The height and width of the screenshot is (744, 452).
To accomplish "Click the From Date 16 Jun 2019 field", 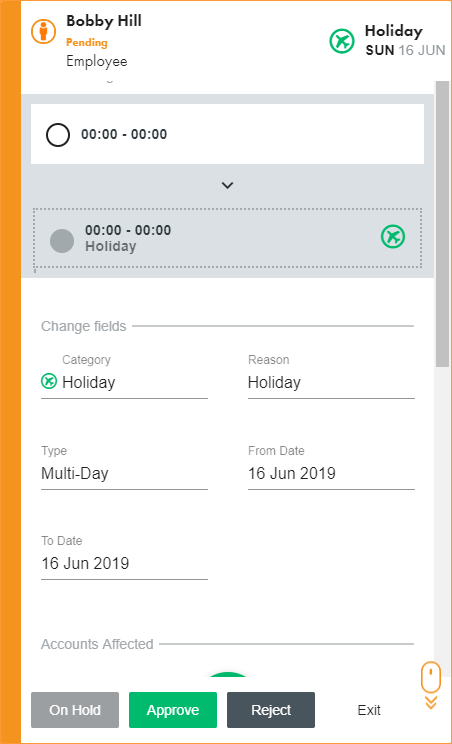I will (331, 474).
